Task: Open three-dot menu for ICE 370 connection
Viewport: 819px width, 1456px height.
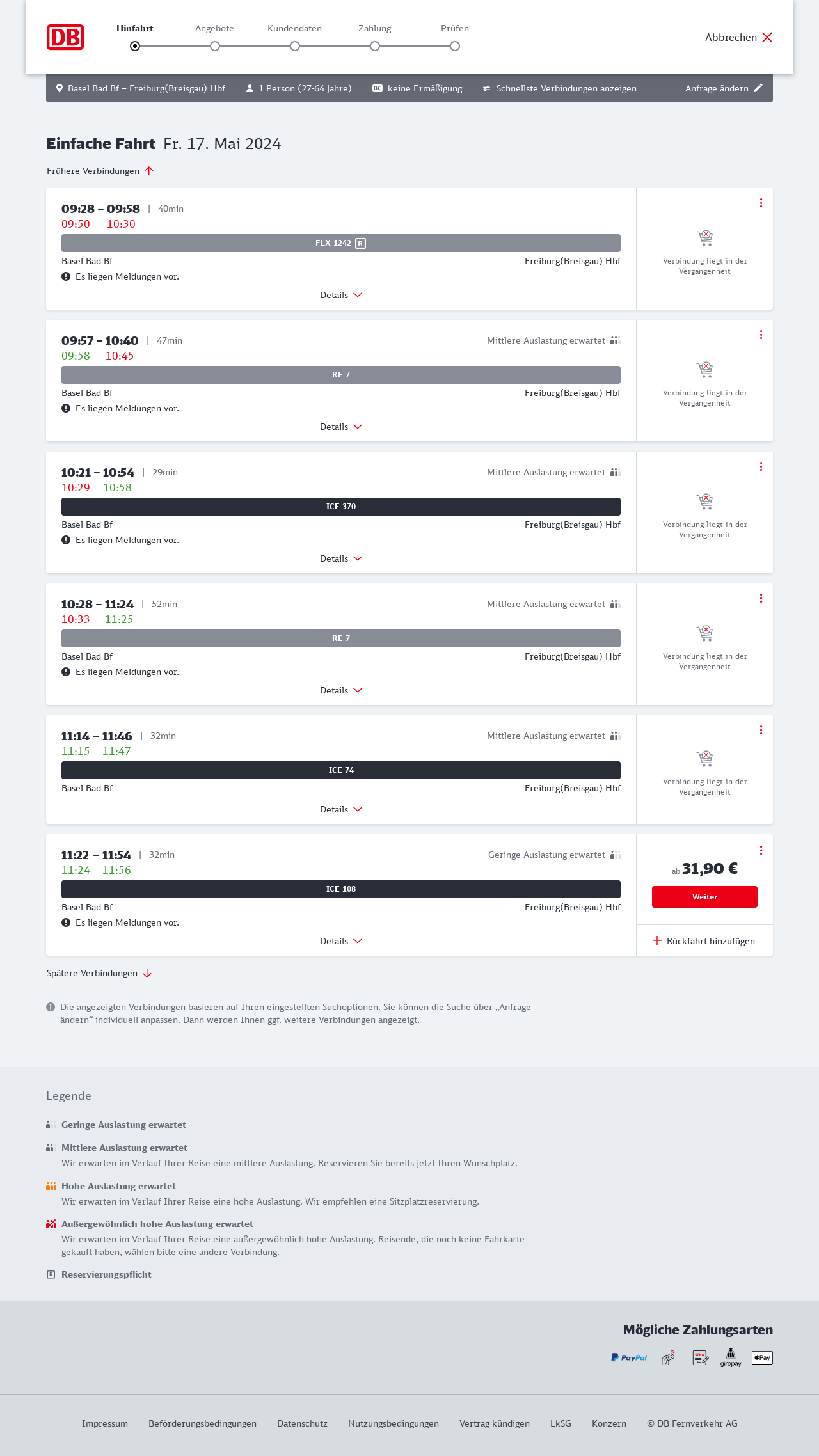Action: (x=761, y=466)
